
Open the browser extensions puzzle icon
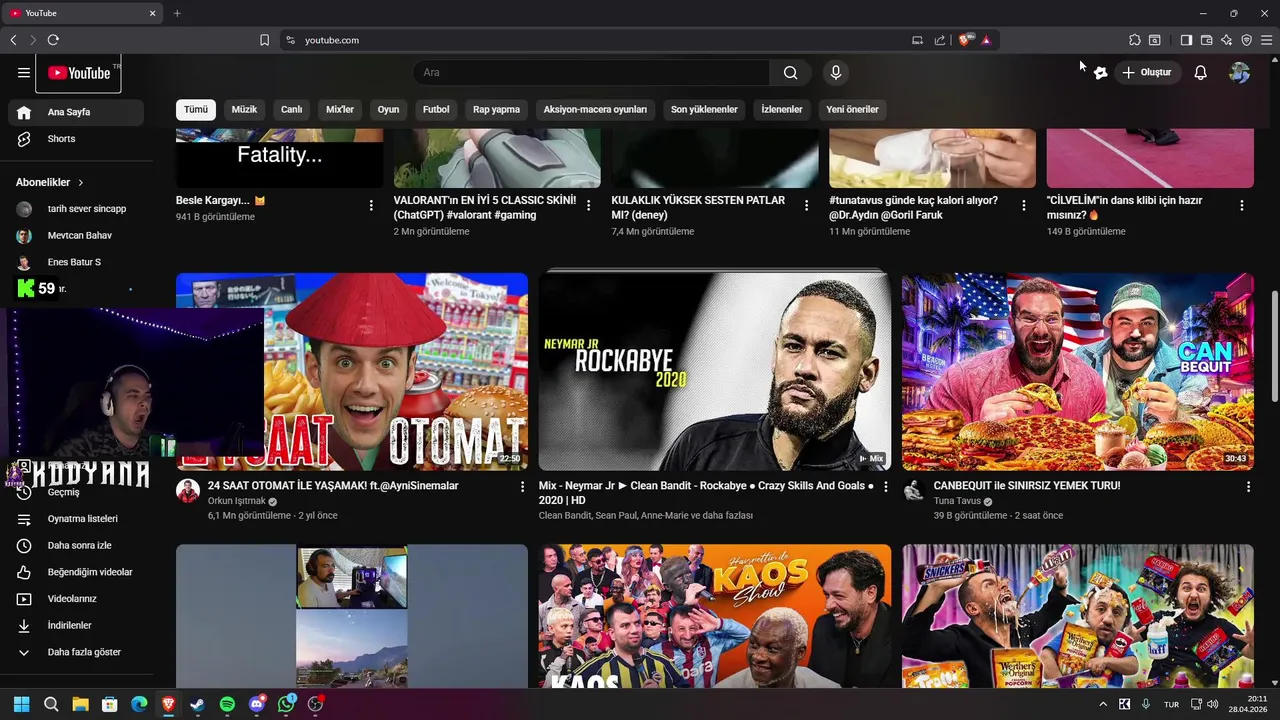[1134, 40]
